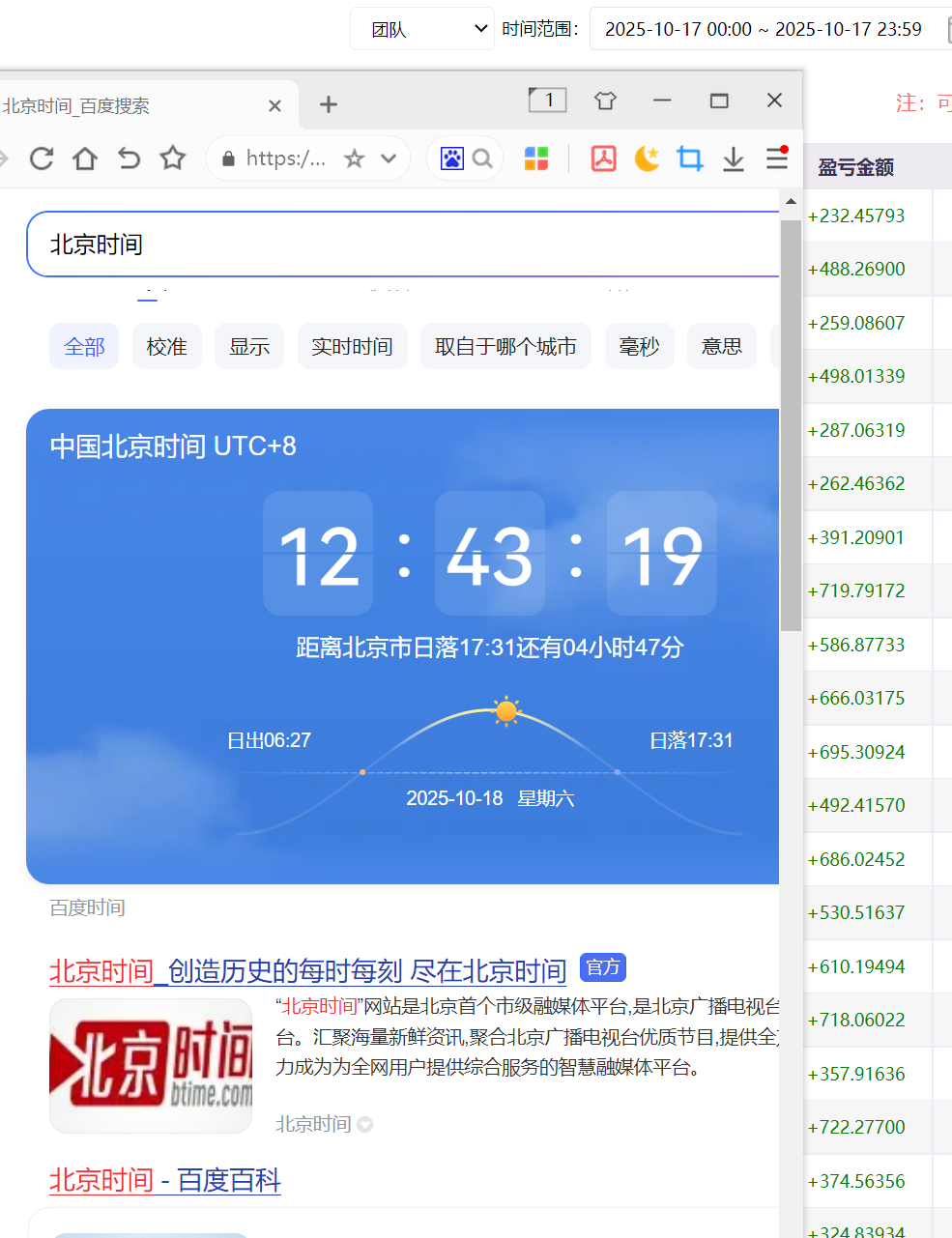Select the 实时时间 filter tab
This screenshot has width=952, height=1238.
coord(352,347)
